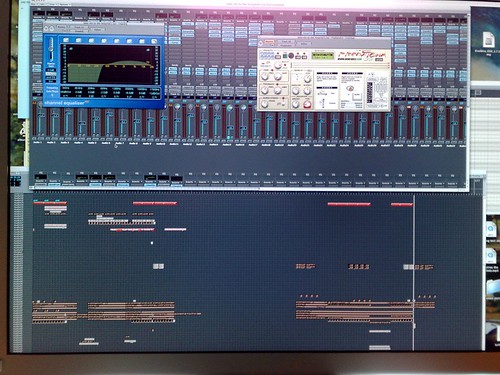This screenshot has width=500, height=375.
Task: Click the Audio 7 channel fader
Action: (x=123, y=122)
